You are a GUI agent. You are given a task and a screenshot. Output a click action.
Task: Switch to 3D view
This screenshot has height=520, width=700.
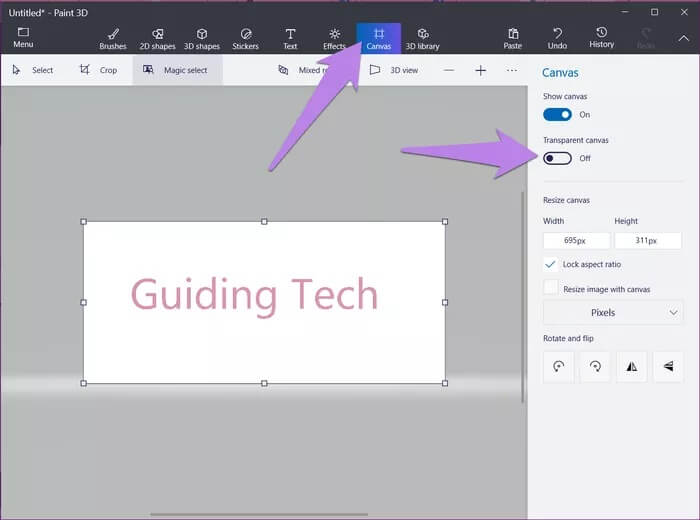394,70
